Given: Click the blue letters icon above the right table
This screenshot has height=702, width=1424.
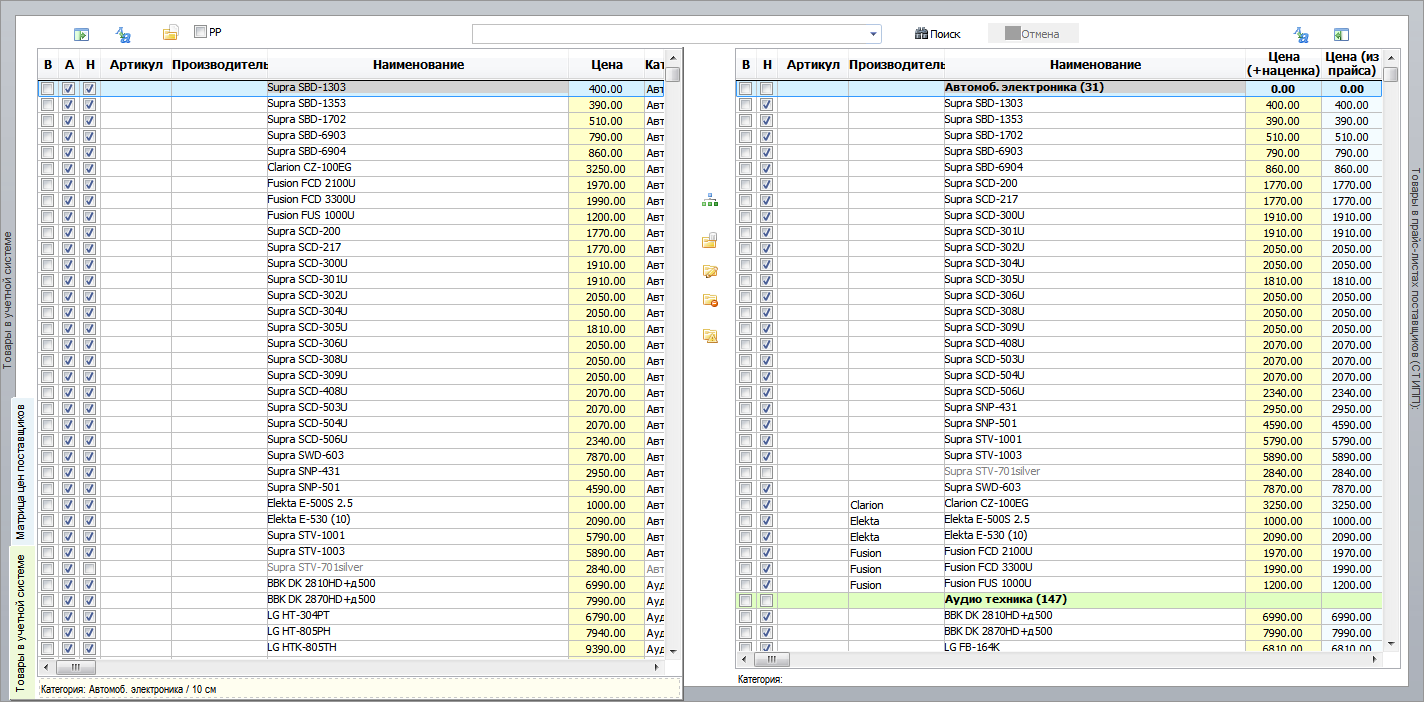Looking at the screenshot, I should (1301, 35).
